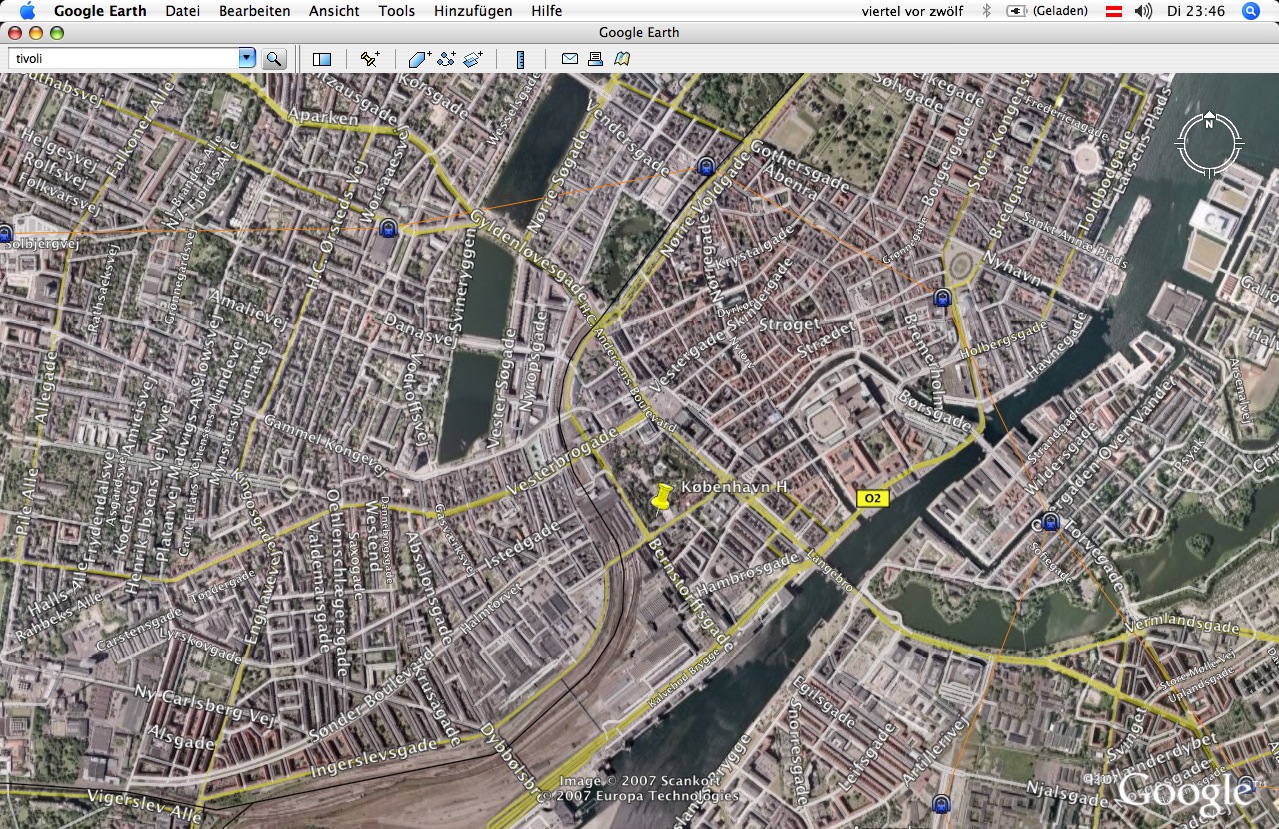Screen dimensions: 1279x829
Task: Click the volume speaker icon in the menu bar
Action: tap(1144, 11)
